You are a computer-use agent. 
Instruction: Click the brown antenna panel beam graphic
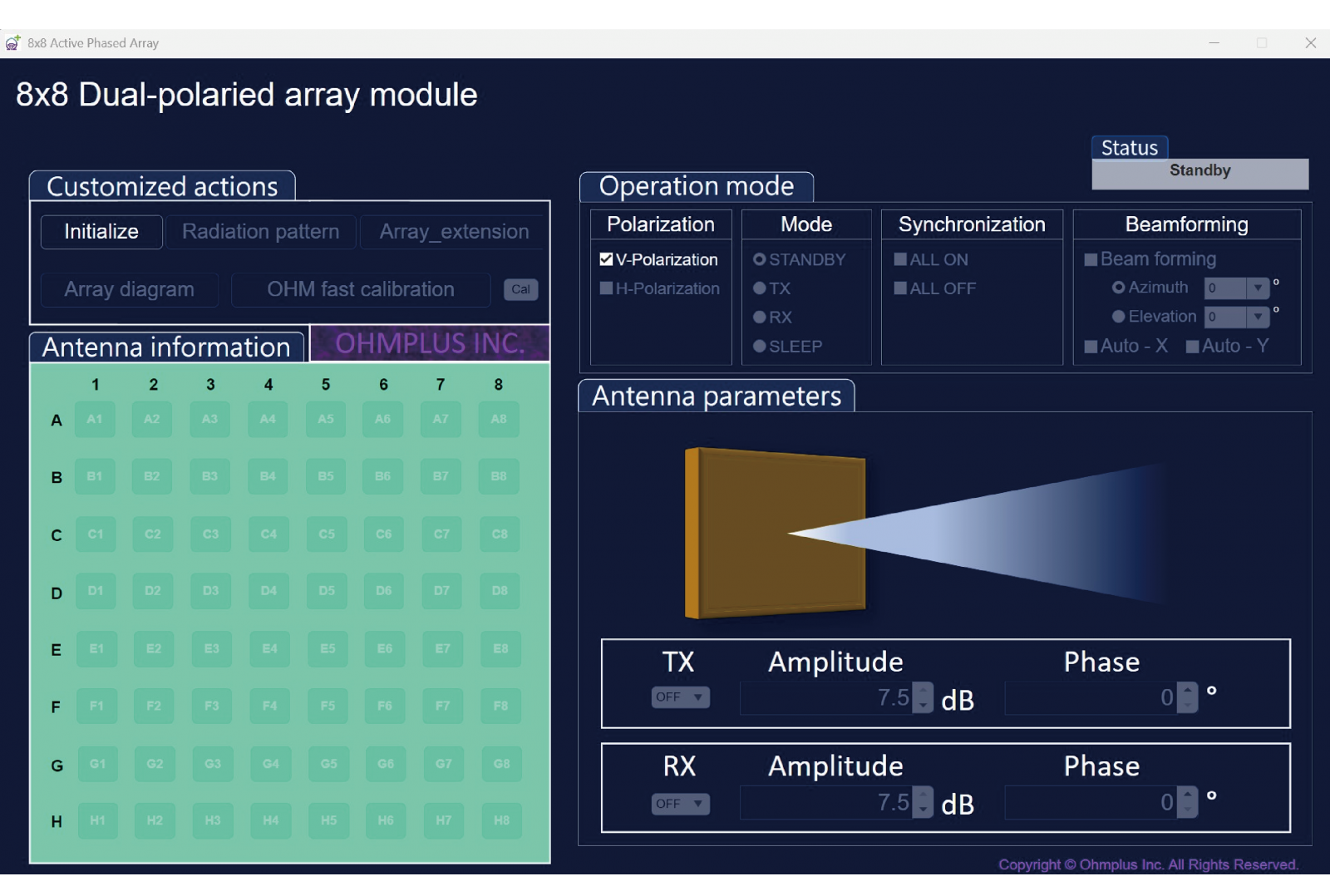775,534
